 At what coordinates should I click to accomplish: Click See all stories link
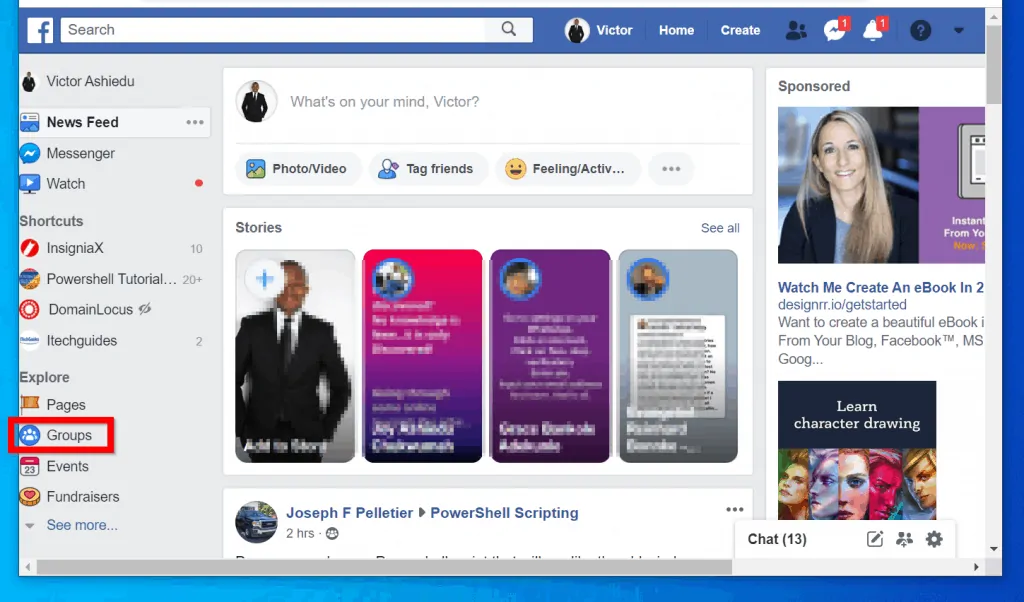719,228
